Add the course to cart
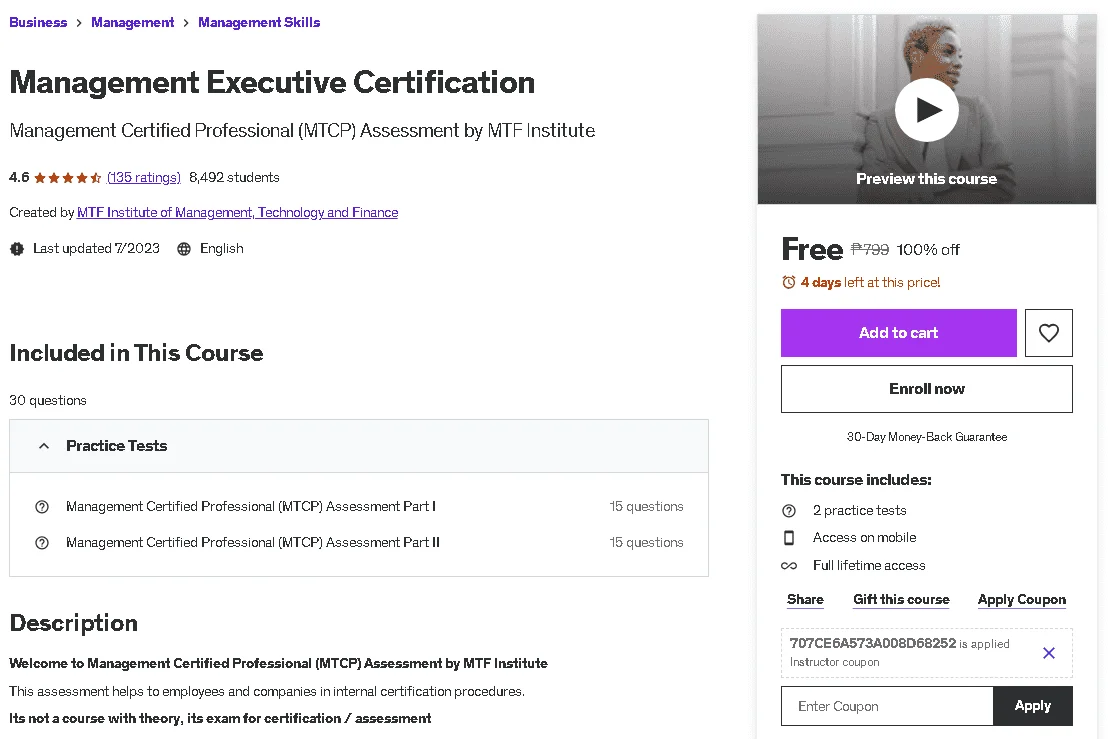1110x739 pixels. point(898,333)
